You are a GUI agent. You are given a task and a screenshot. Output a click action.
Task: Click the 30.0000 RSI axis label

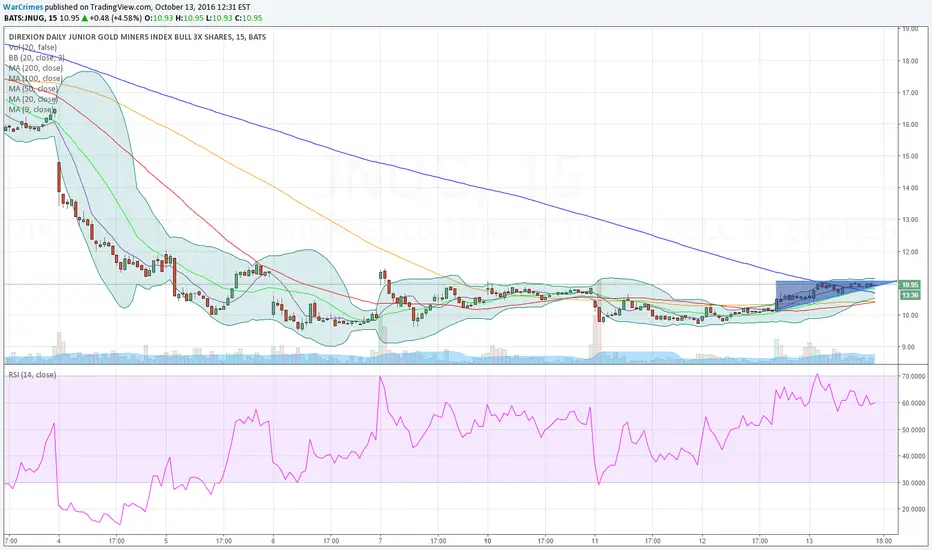913,483
